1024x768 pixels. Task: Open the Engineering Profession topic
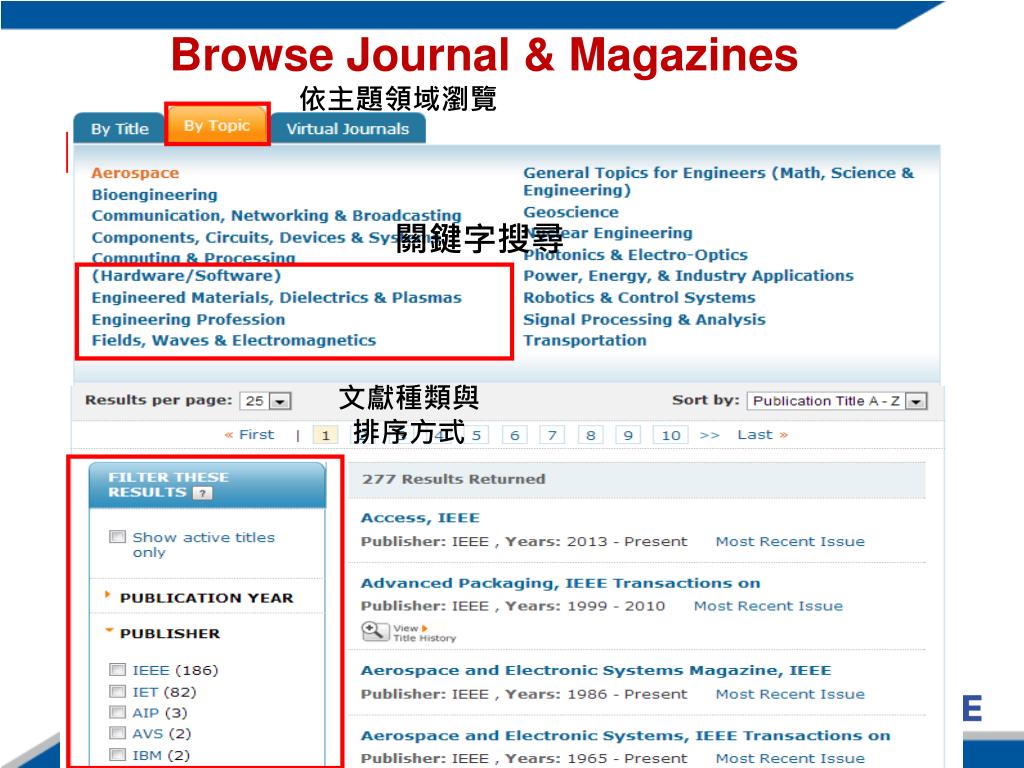coord(188,319)
